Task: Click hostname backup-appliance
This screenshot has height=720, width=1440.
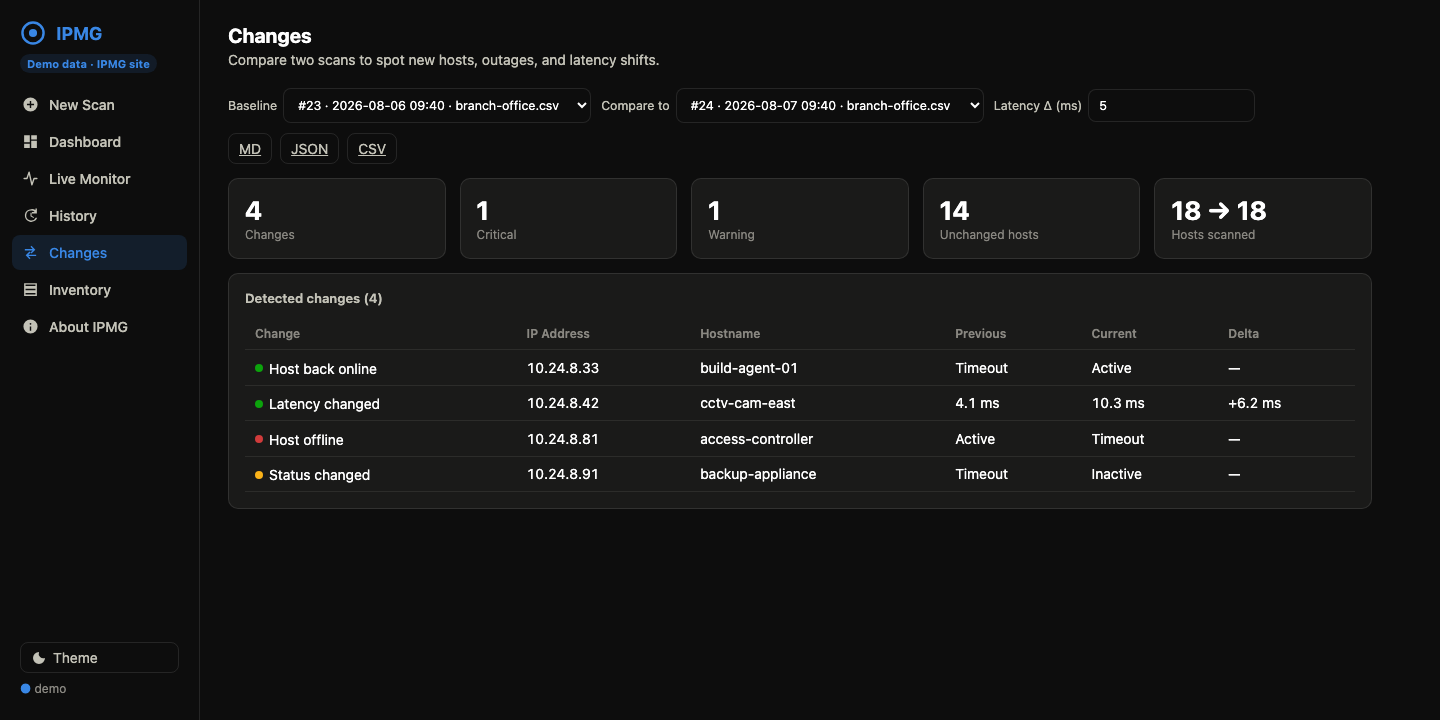Action: [x=758, y=474]
